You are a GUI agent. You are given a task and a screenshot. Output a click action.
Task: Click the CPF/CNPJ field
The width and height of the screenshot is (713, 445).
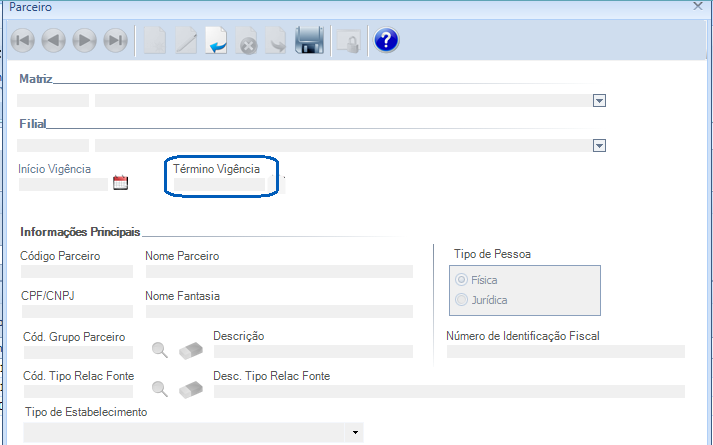pos(77,311)
